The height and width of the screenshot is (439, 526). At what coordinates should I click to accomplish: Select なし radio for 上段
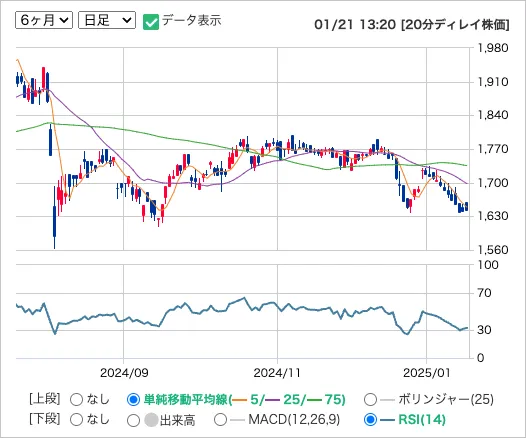[x=76, y=399]
